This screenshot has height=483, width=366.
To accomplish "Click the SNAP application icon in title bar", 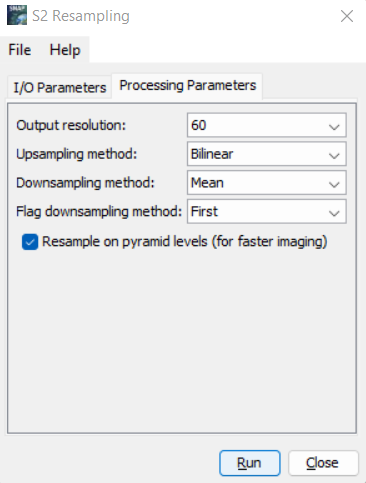I will tap(17, 15).
